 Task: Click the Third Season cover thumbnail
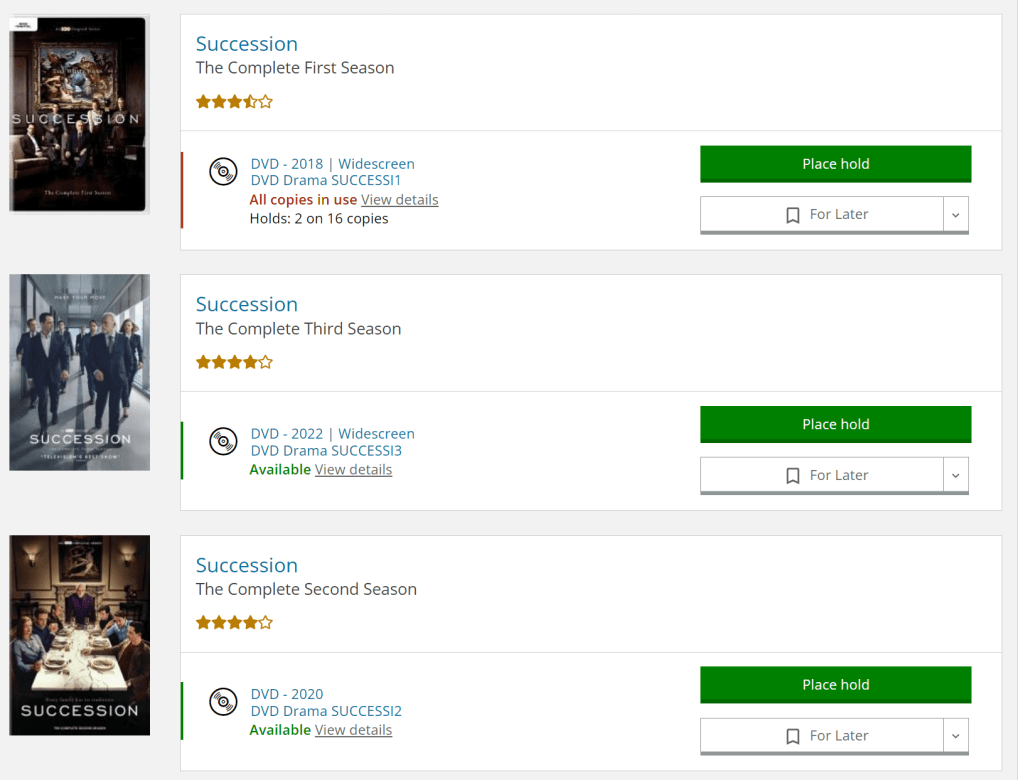click(x=79, y=372)
